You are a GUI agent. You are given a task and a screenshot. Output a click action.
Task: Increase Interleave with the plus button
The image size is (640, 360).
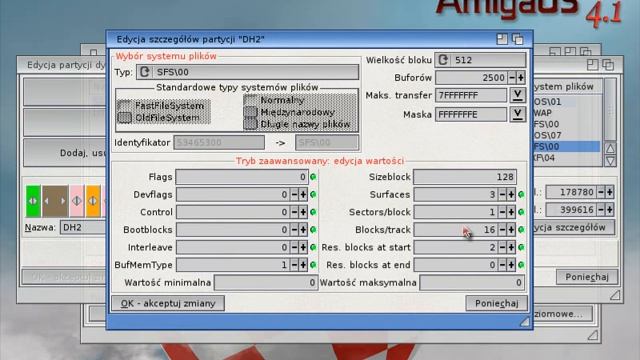click(x=303, y=247)
